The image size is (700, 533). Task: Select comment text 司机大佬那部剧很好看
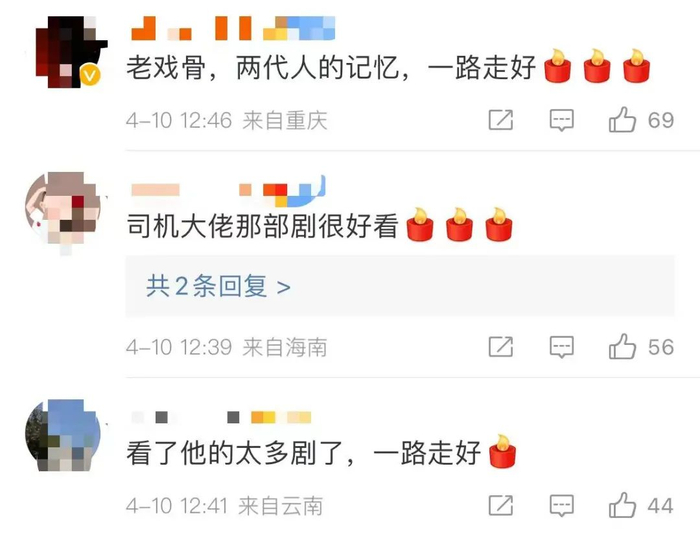point(262,226)
